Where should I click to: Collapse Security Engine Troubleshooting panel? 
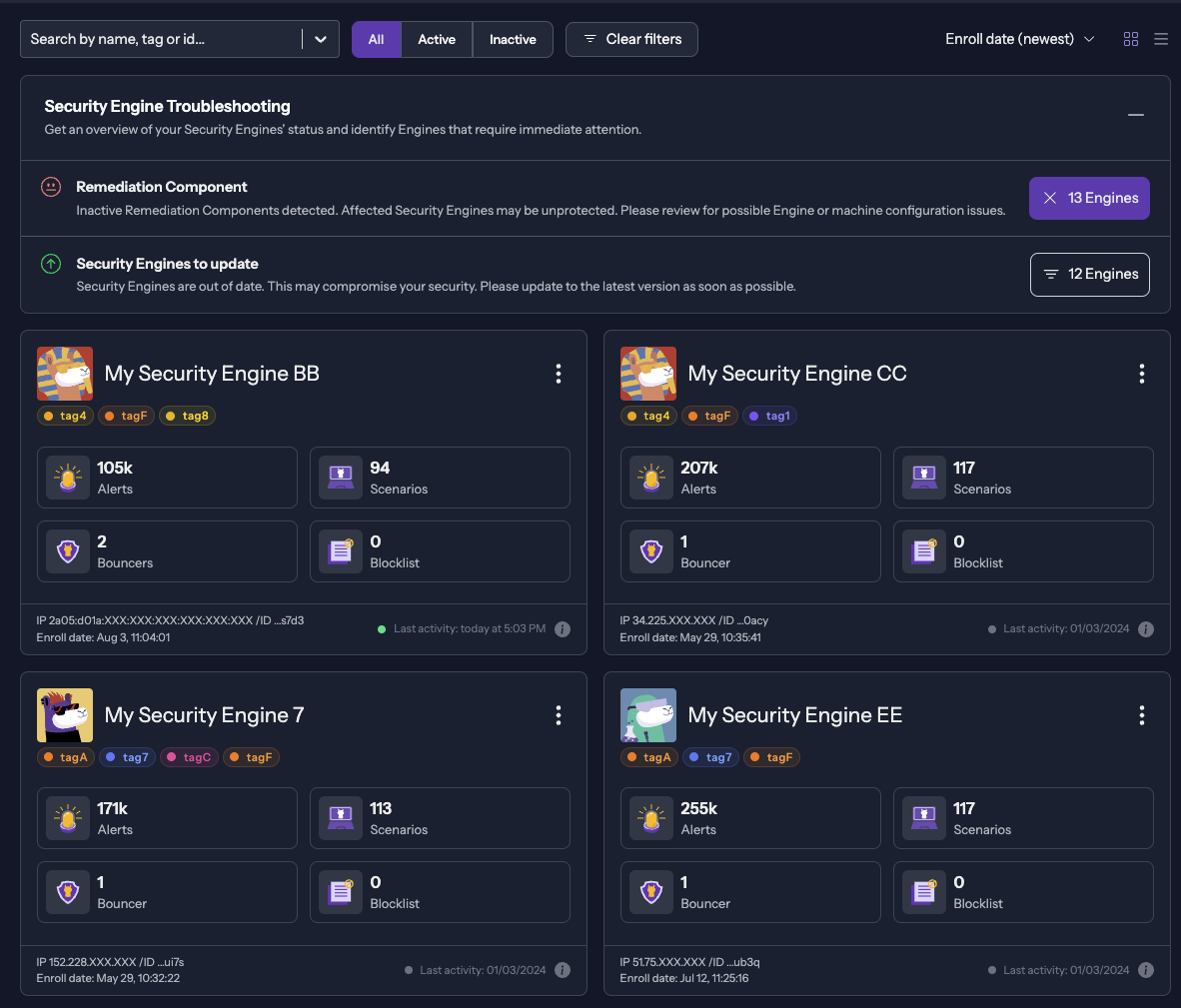click(1135, 116)
